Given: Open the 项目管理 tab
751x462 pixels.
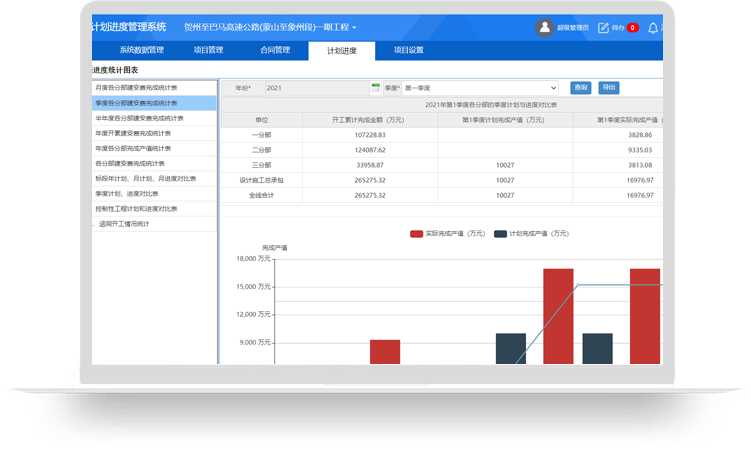Looking at the screenshot, I should pyautogui.click(x=208, y=50).
